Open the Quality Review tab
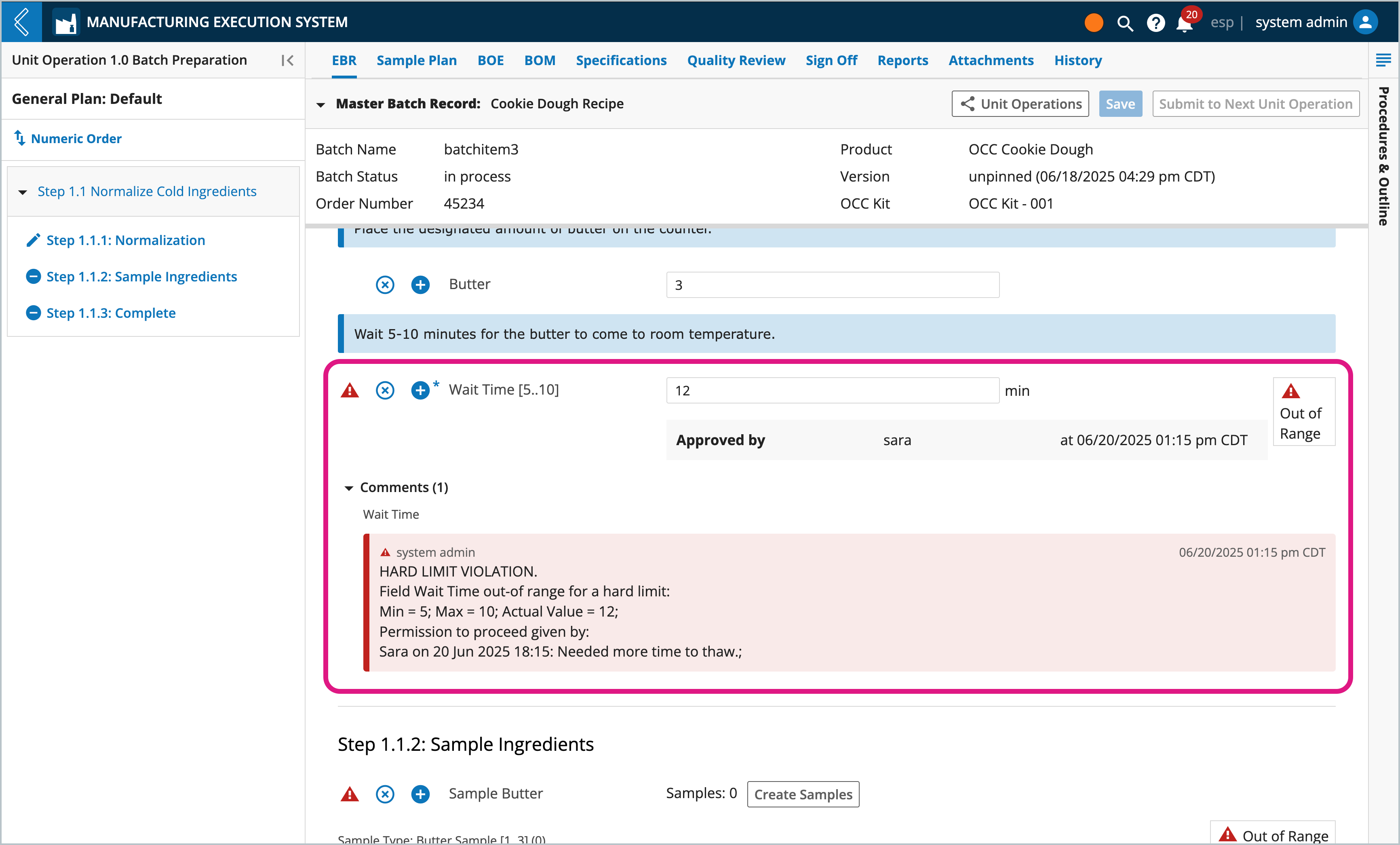1400x845 pixels. coord(736,60)
